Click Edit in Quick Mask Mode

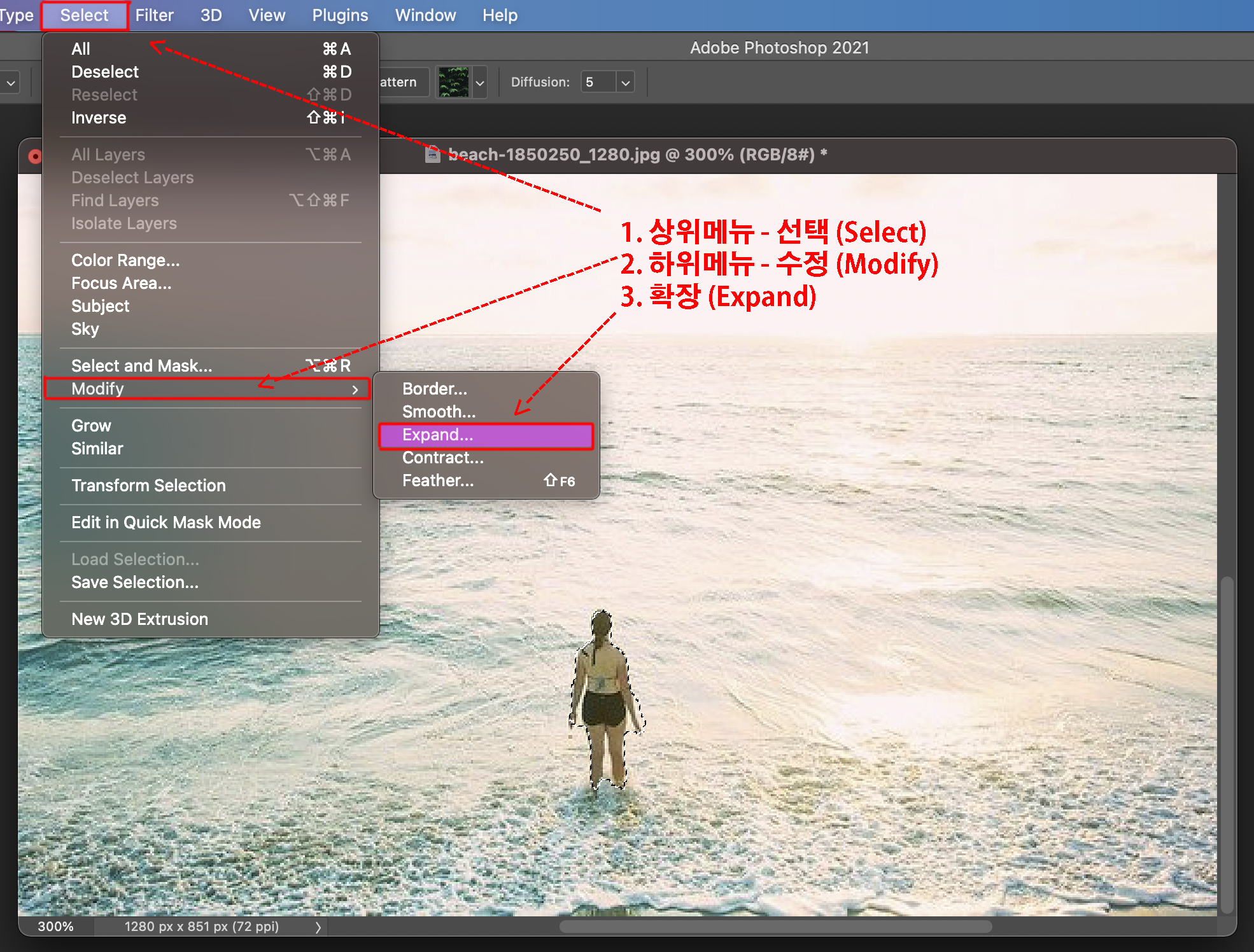pyautogui.click(x=166, y=522)
